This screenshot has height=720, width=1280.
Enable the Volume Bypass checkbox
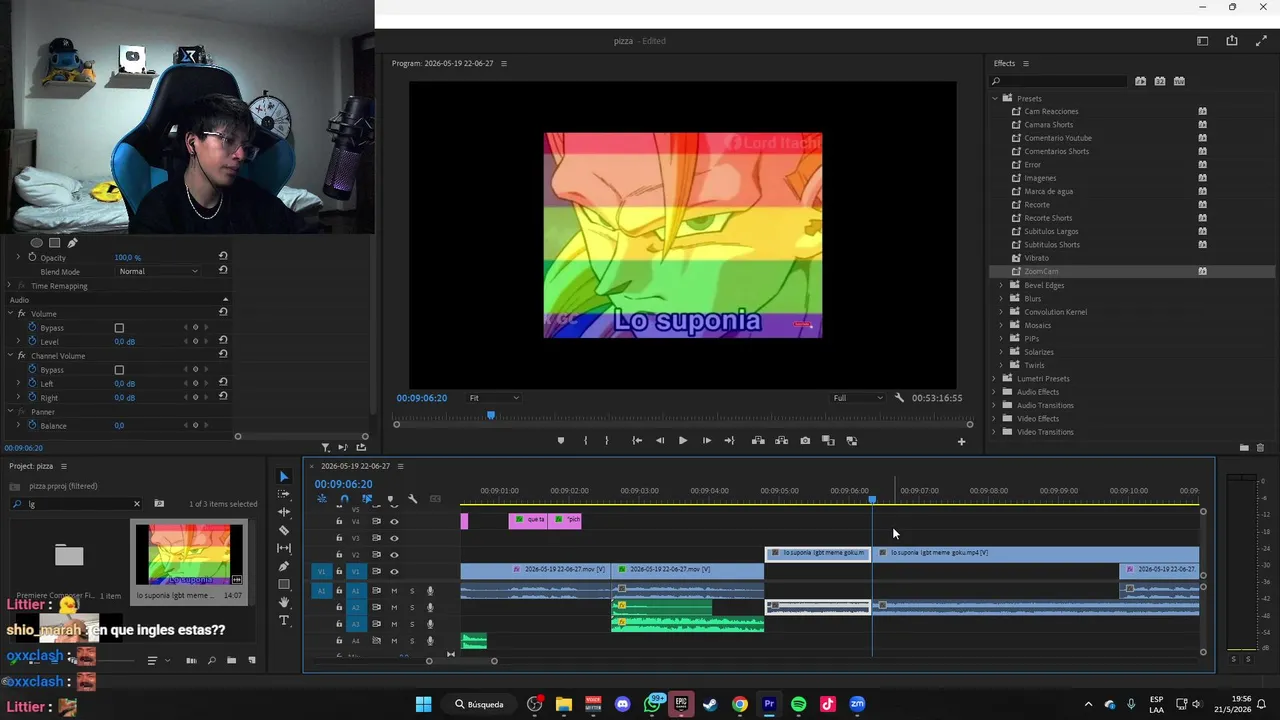[119, 328]
